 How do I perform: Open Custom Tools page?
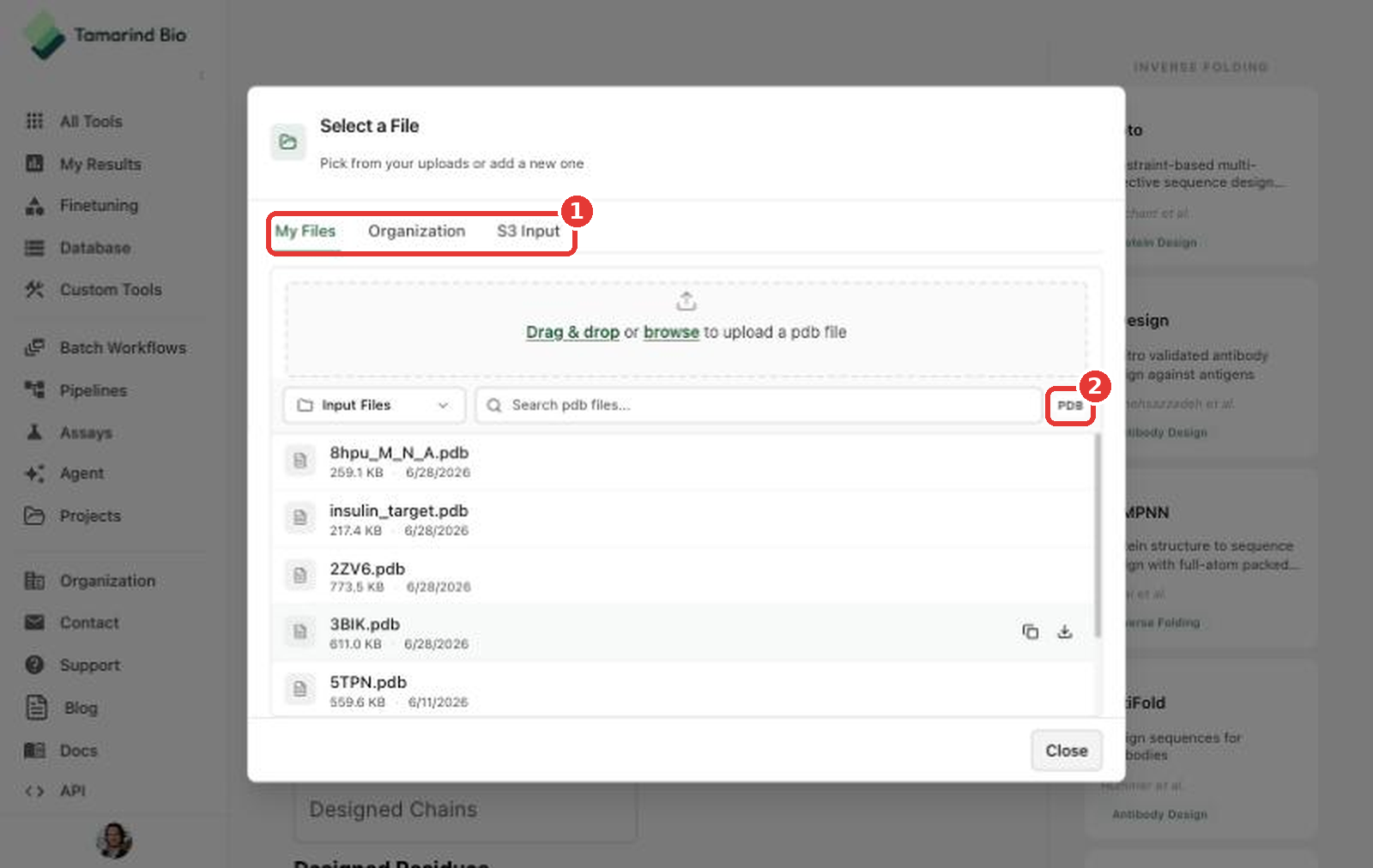(94, 290)
